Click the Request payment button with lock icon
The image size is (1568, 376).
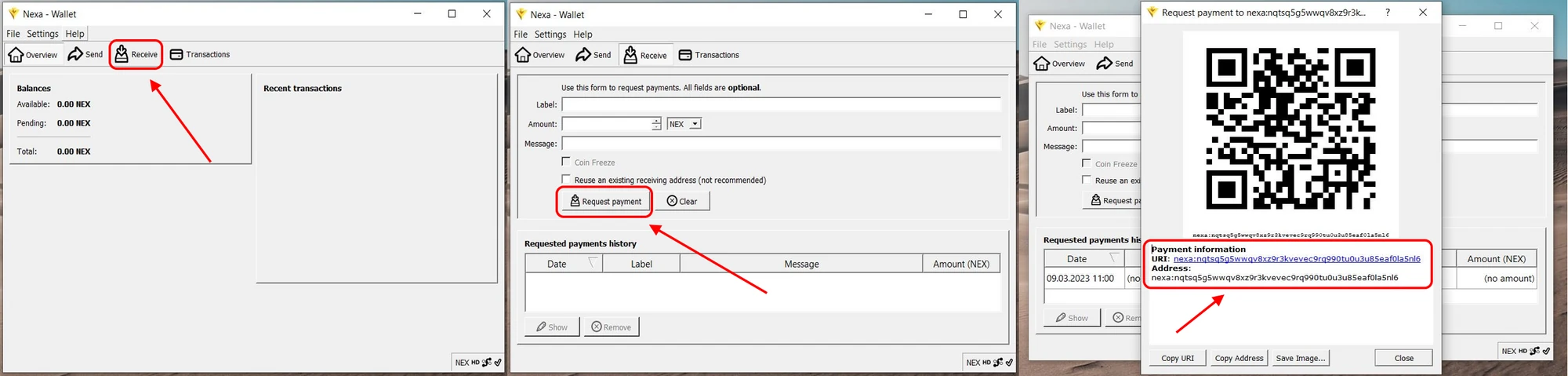click(604, 202)
